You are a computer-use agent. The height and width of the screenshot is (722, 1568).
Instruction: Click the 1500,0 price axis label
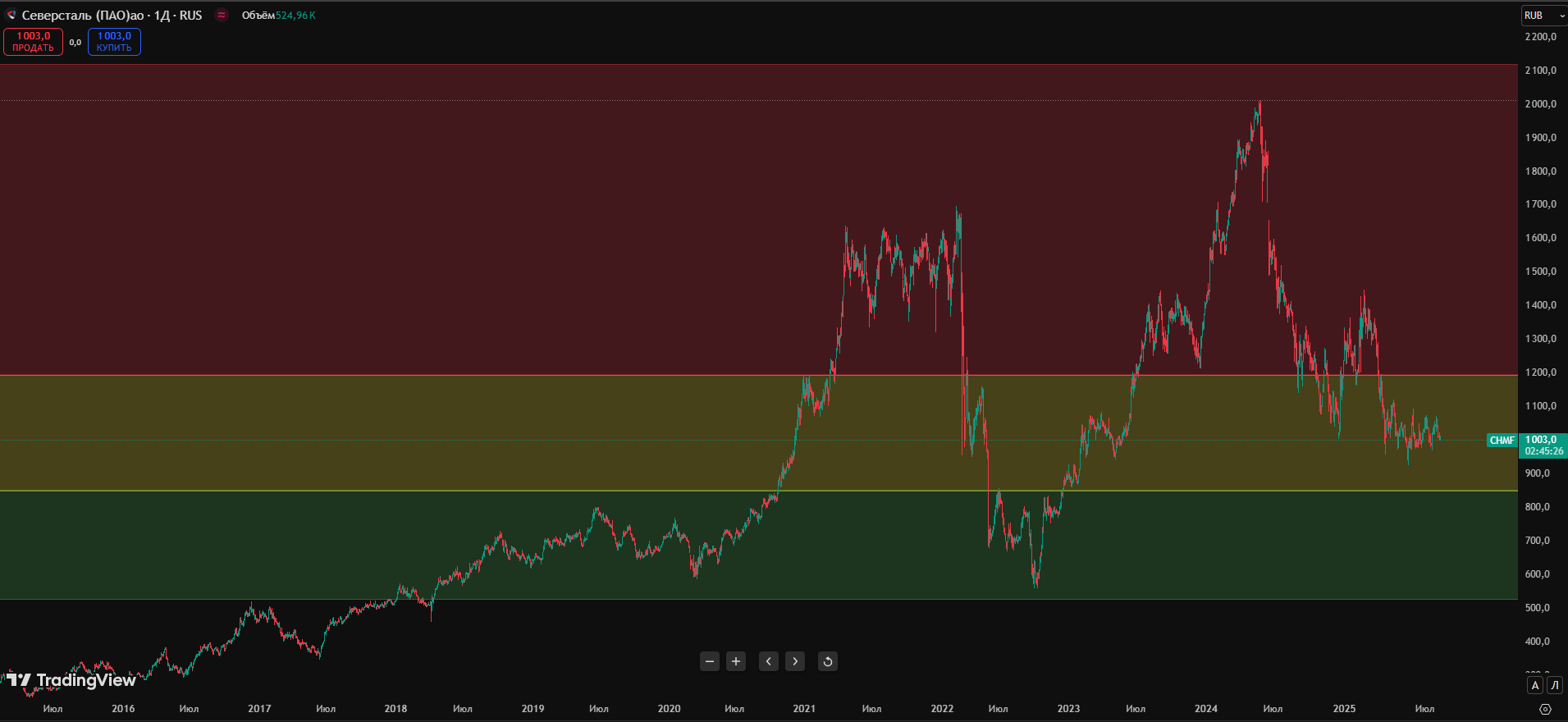point(1540,272)
